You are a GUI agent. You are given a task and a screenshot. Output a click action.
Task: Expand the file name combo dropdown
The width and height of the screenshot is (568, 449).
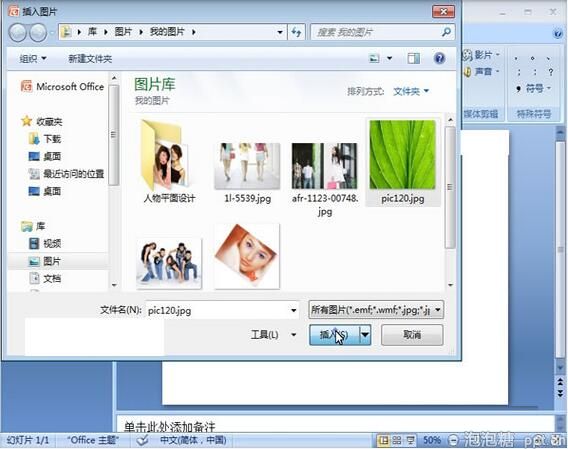coord(293,311)
